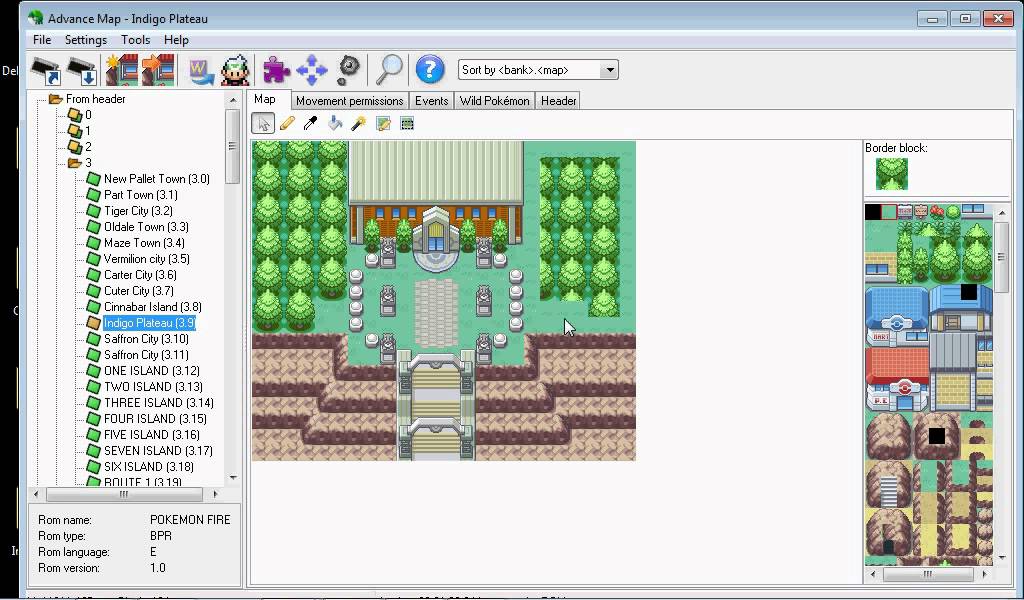
Task: Click the Save ROM icon with down arrow
Action: (x=82, y=71)
